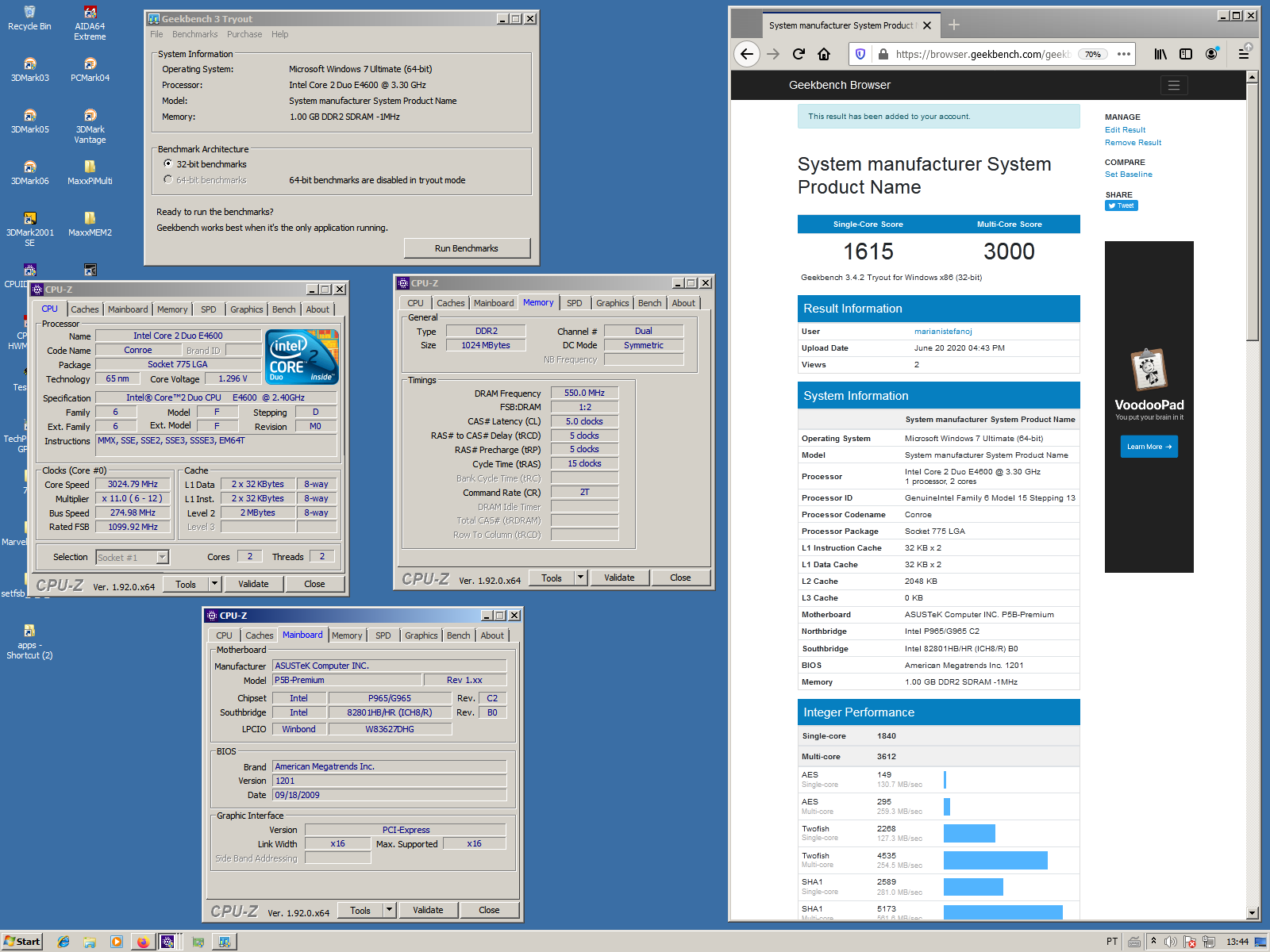This screenshot has height=952, width=1270.
Task: Show hidden system tray icons
Action: [x=1153, y=942]
